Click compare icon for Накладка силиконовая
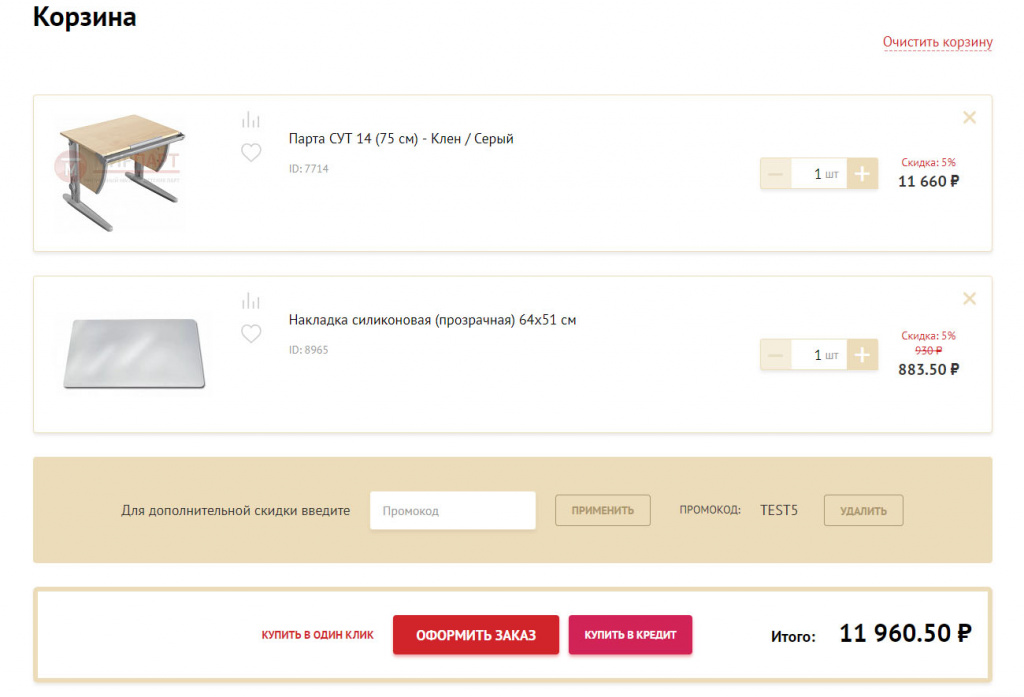1024x697 pixels. tap(251, 301)
